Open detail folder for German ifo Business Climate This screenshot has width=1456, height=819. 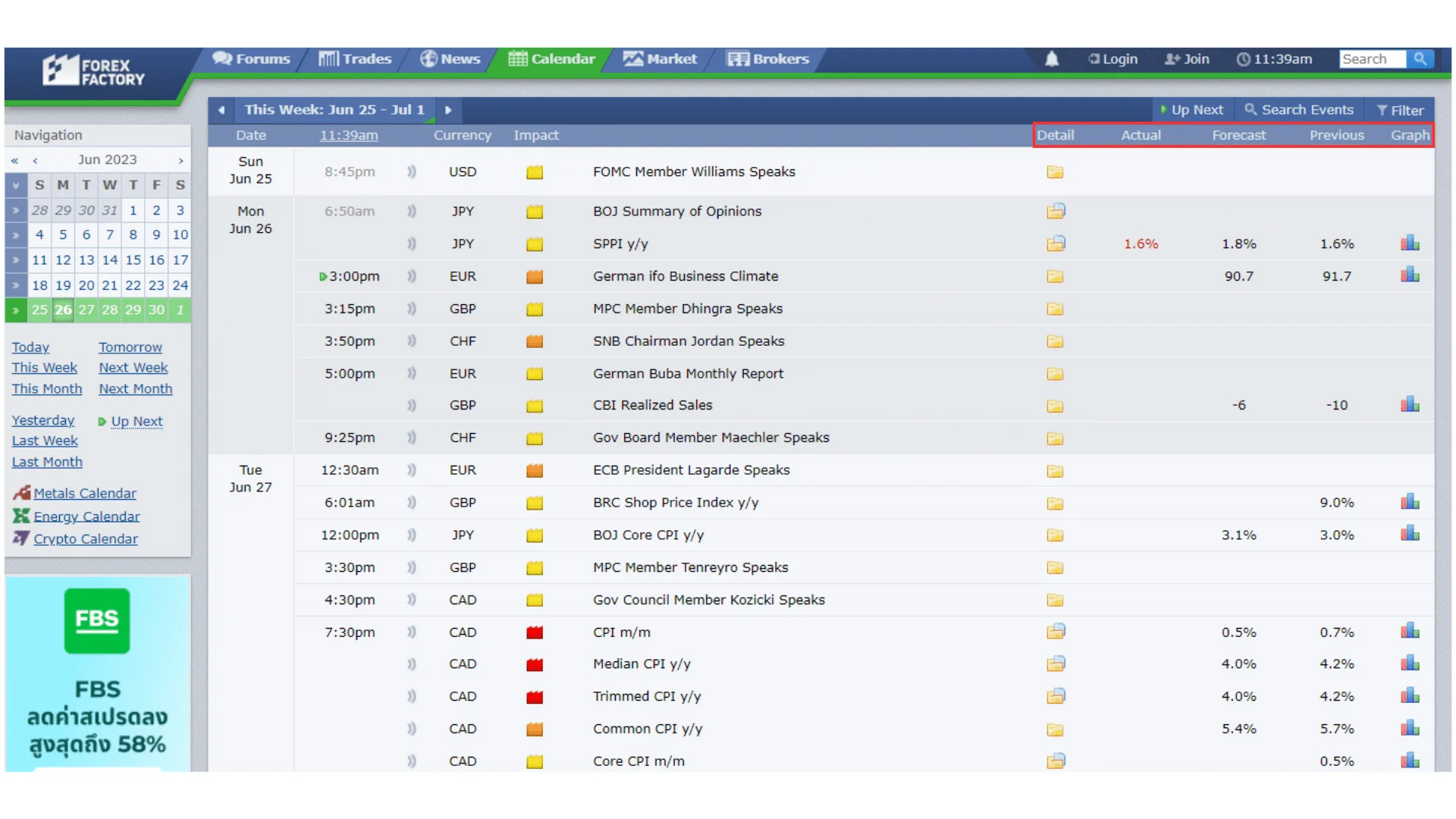point(1055,277)
